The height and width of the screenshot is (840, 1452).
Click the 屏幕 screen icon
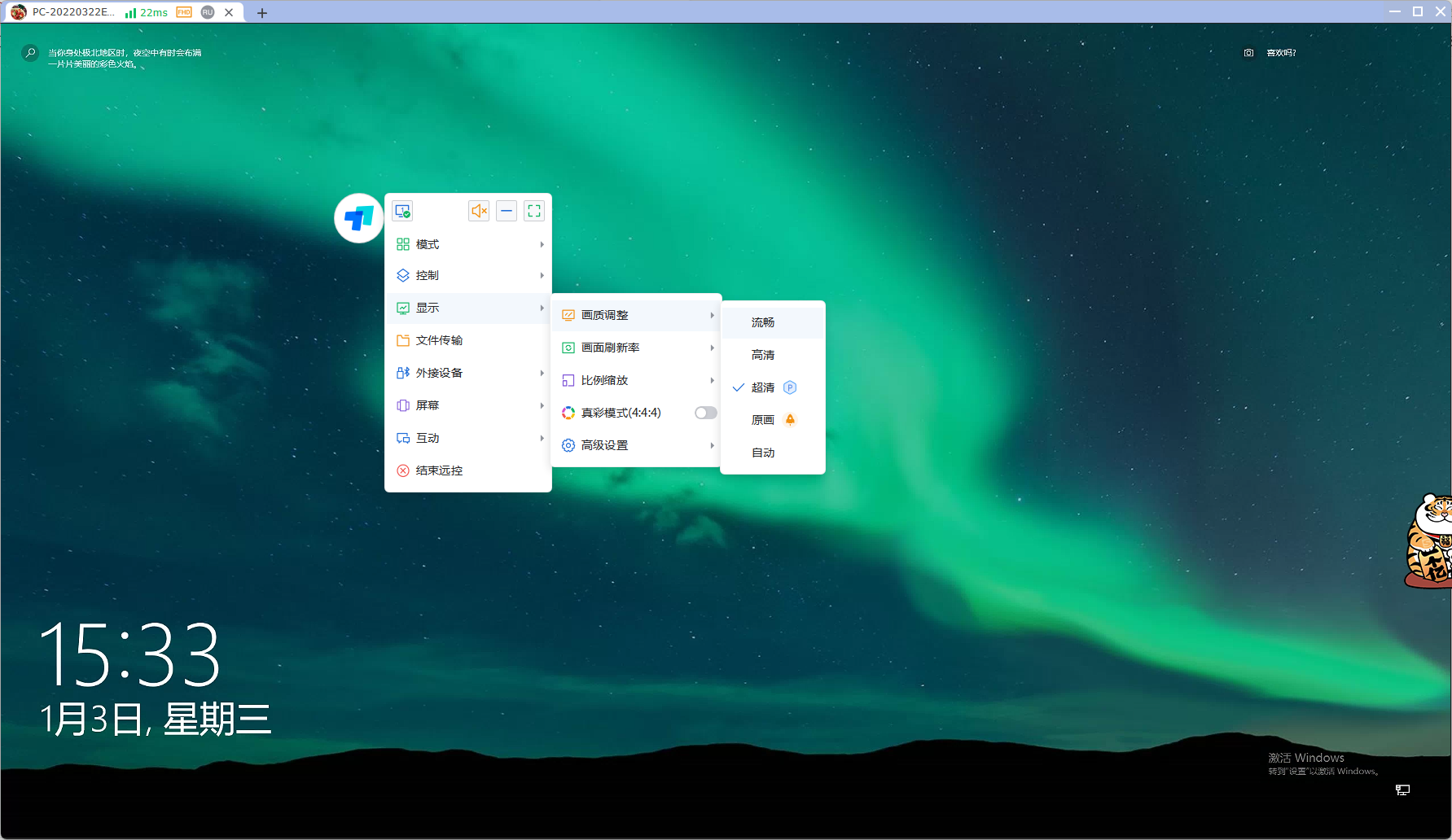click(403, 405)
